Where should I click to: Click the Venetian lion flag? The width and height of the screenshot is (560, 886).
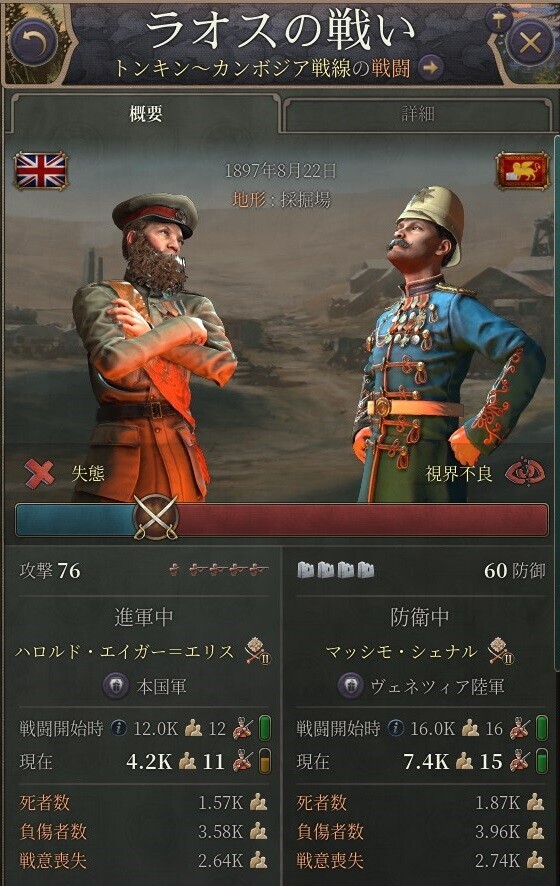tap(522, 170)
